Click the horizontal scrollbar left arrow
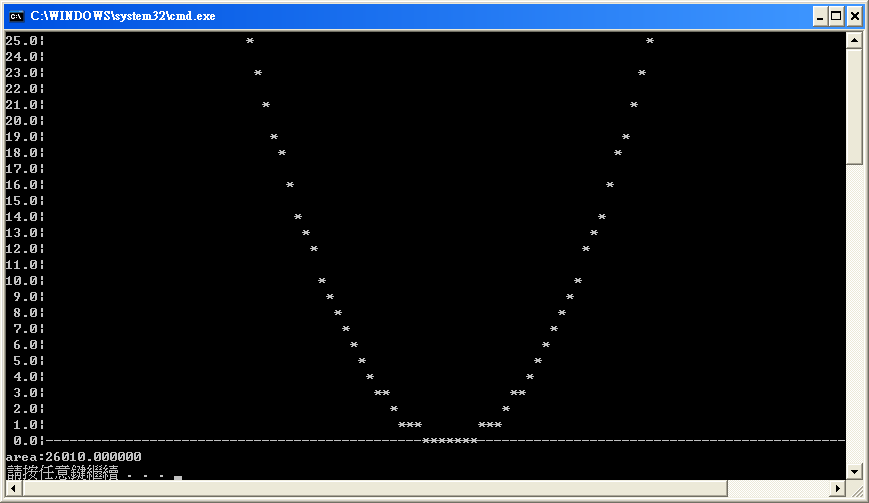This screenshot has width=869, height=503. point(14,489)
